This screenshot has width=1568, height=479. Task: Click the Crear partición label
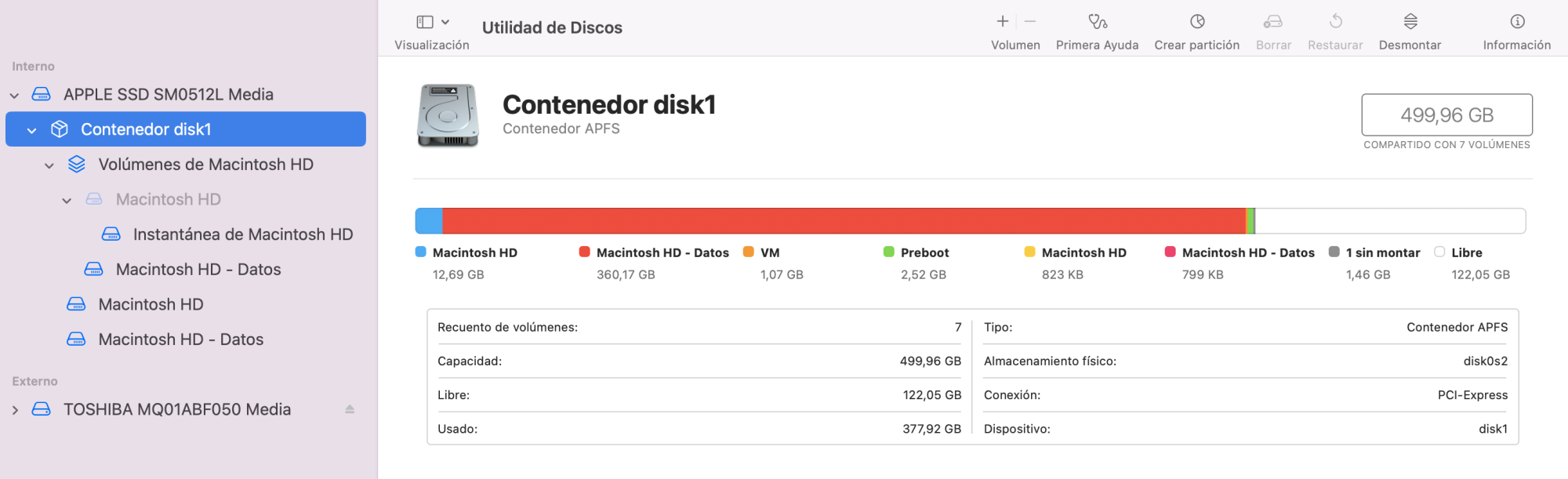[x=1196, y=45]
